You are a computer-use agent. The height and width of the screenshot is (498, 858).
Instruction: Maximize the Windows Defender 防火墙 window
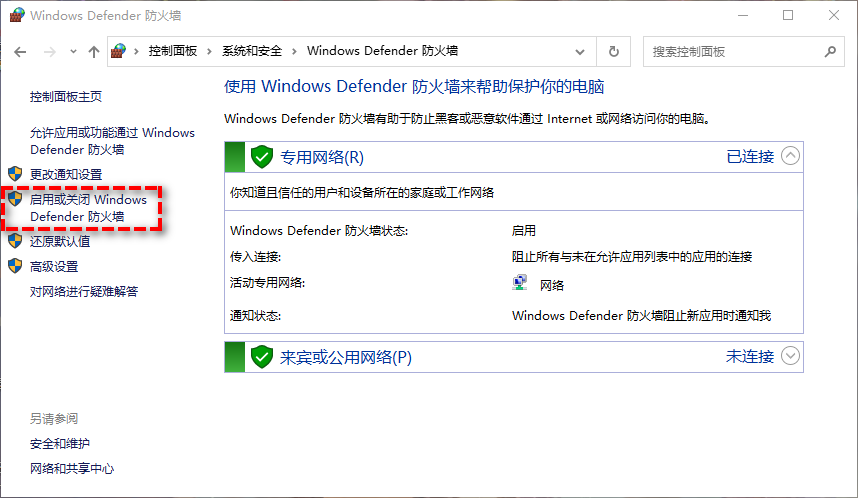[x=788, y=15]
